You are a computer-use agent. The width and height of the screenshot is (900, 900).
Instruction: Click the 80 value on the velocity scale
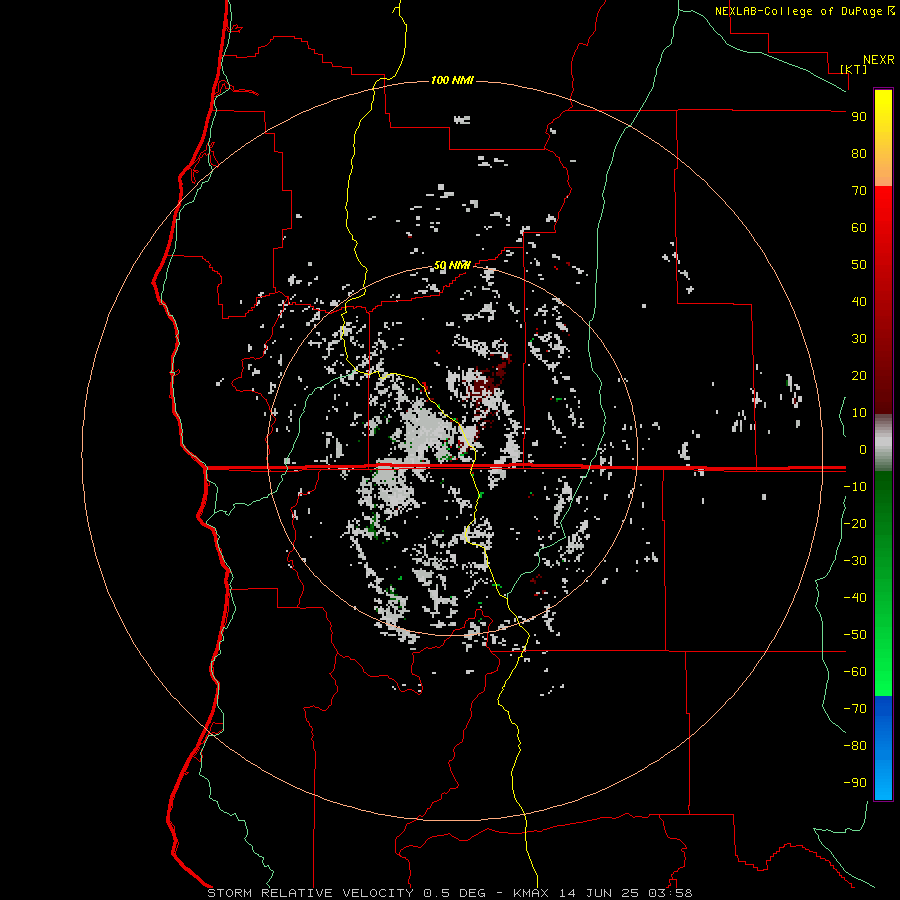859,154
